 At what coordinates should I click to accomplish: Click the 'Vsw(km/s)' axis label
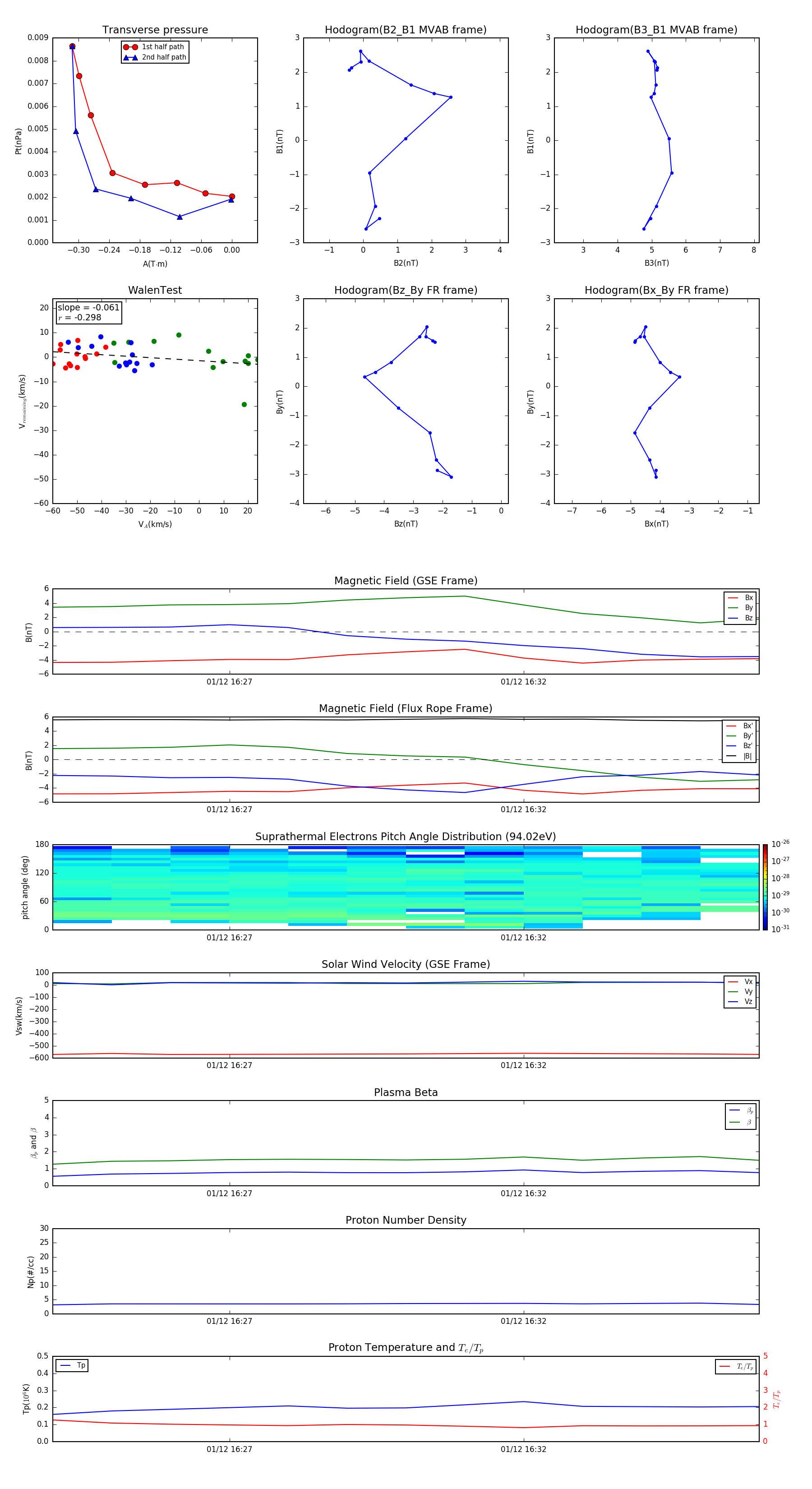(x=19, y=1016)
